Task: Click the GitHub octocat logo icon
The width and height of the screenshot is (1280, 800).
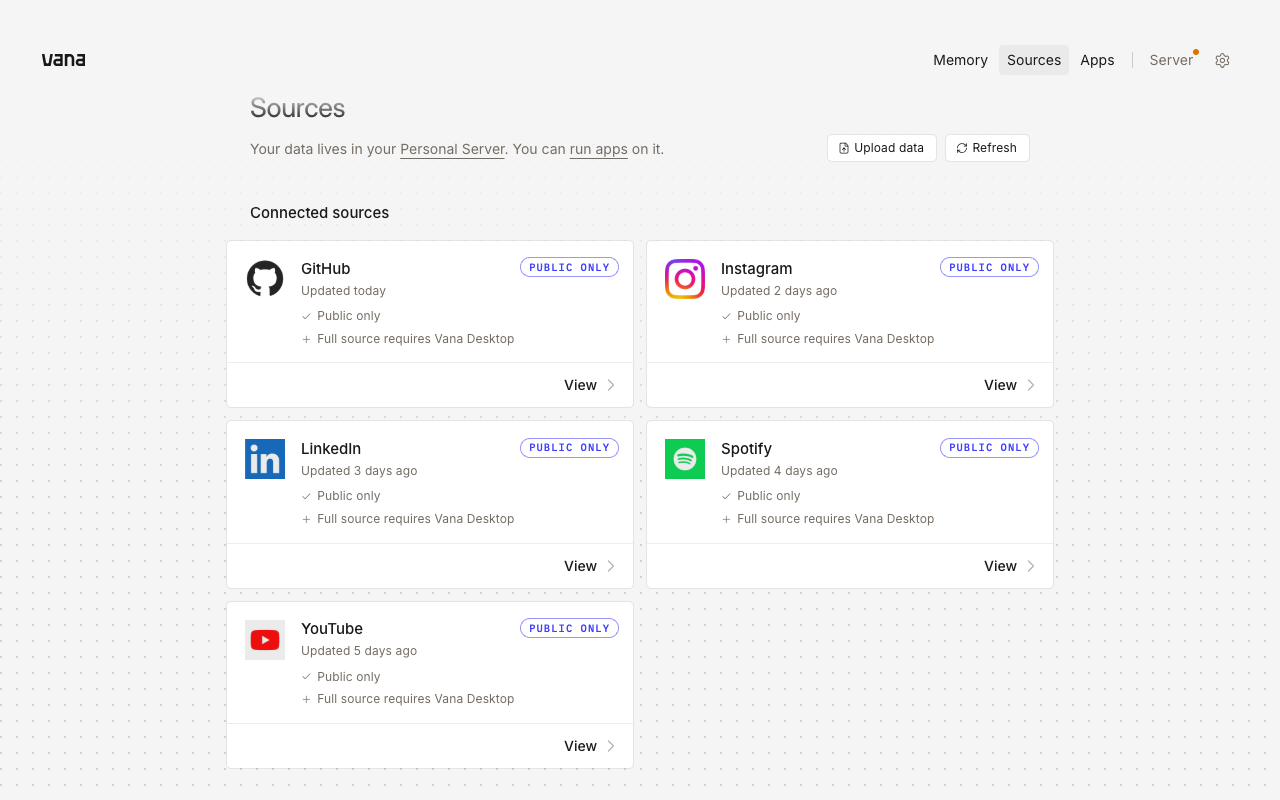Action: click(x=265, y=279)
